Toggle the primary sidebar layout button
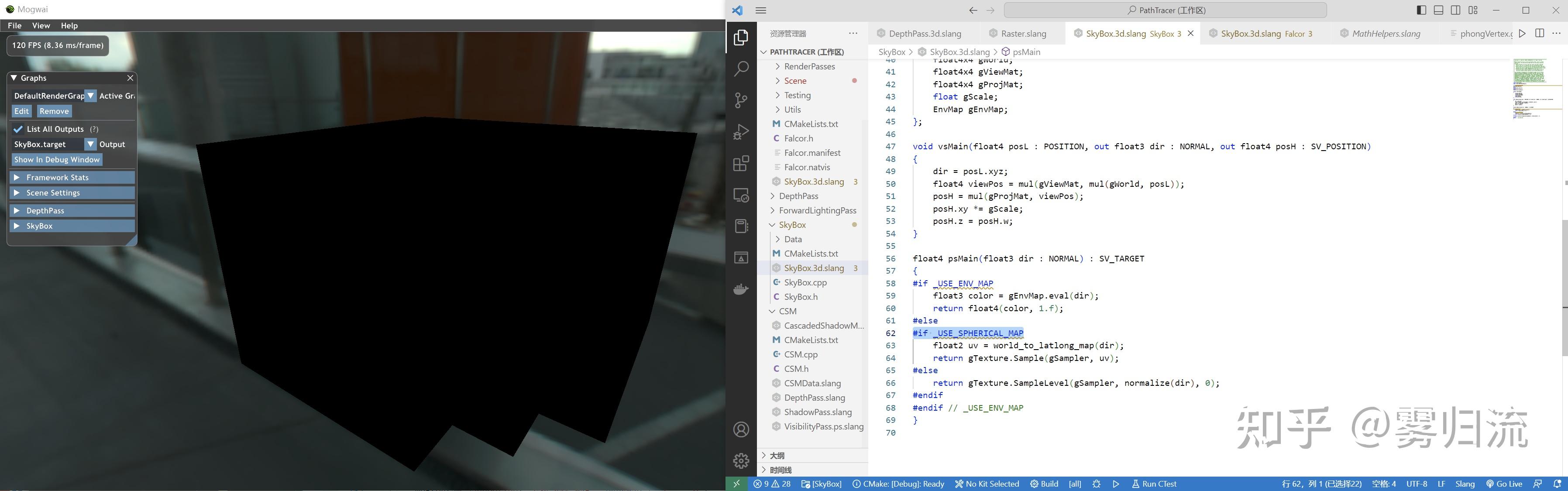 click(x=1421, y=10)
